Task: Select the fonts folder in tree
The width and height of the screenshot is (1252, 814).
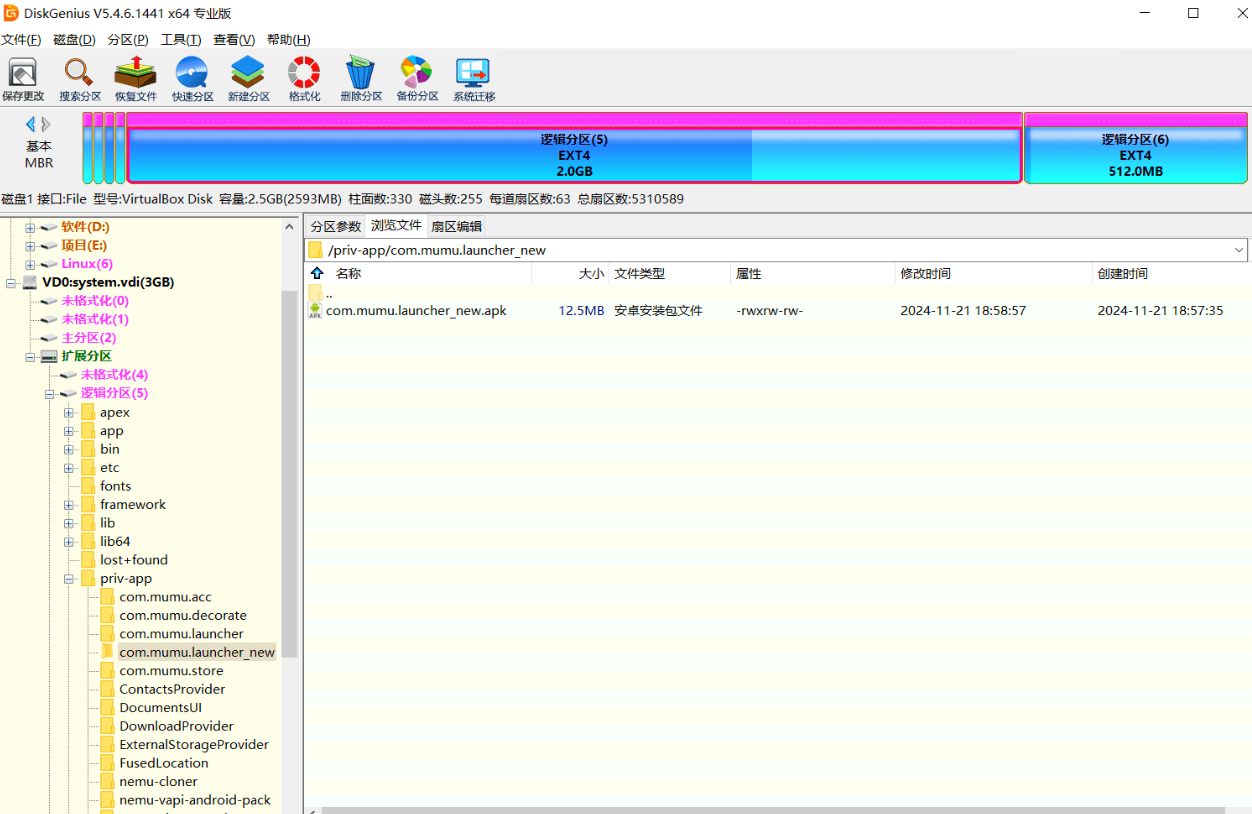Action: (x=115, y=486)
